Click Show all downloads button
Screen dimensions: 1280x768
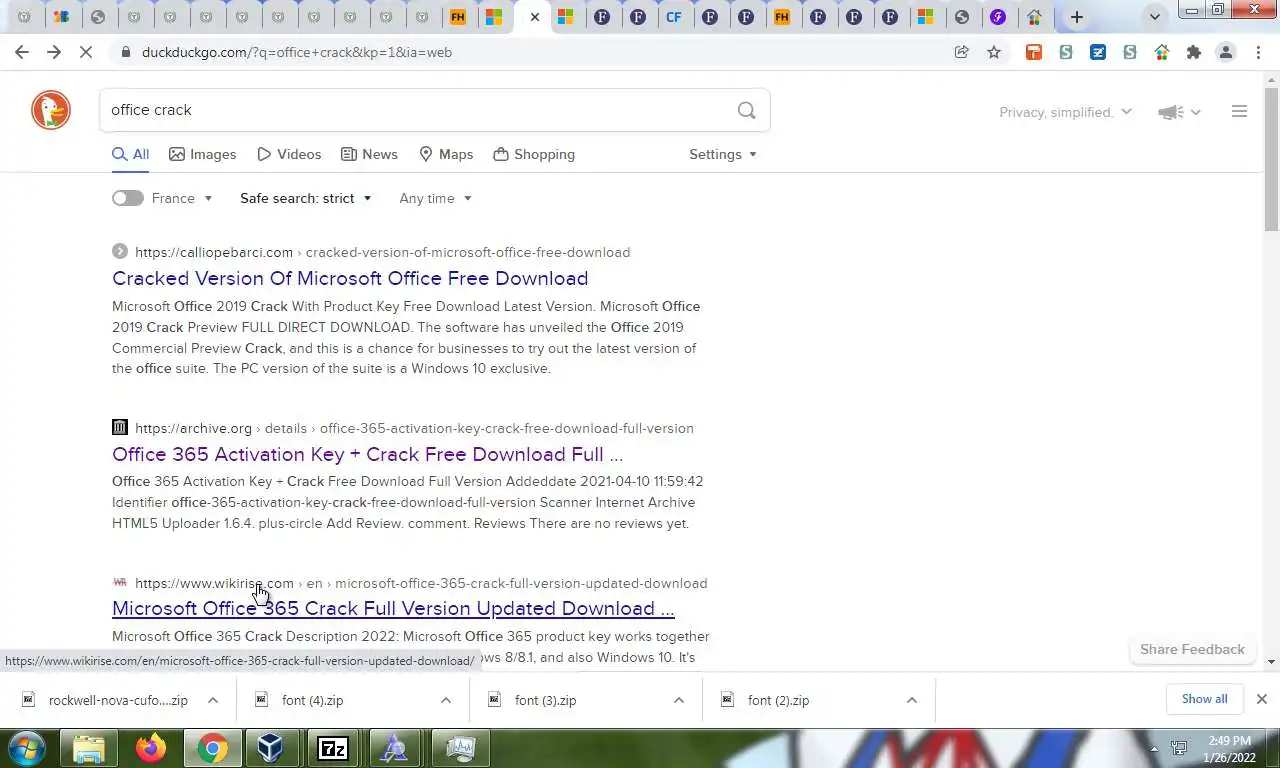pos(1204,699)
